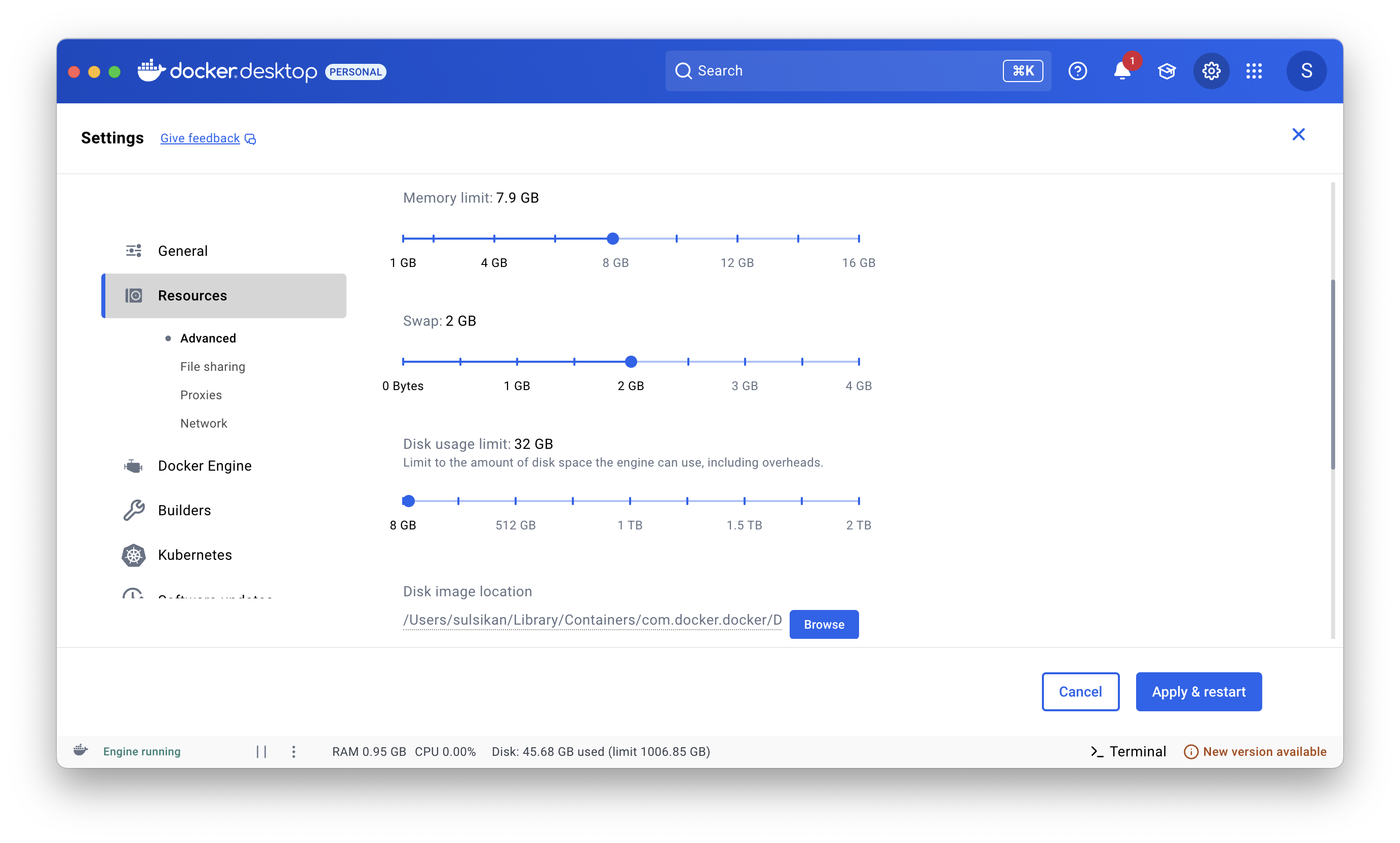Open the apps grid icon

pyautogui.click(x=1254, y=71)
